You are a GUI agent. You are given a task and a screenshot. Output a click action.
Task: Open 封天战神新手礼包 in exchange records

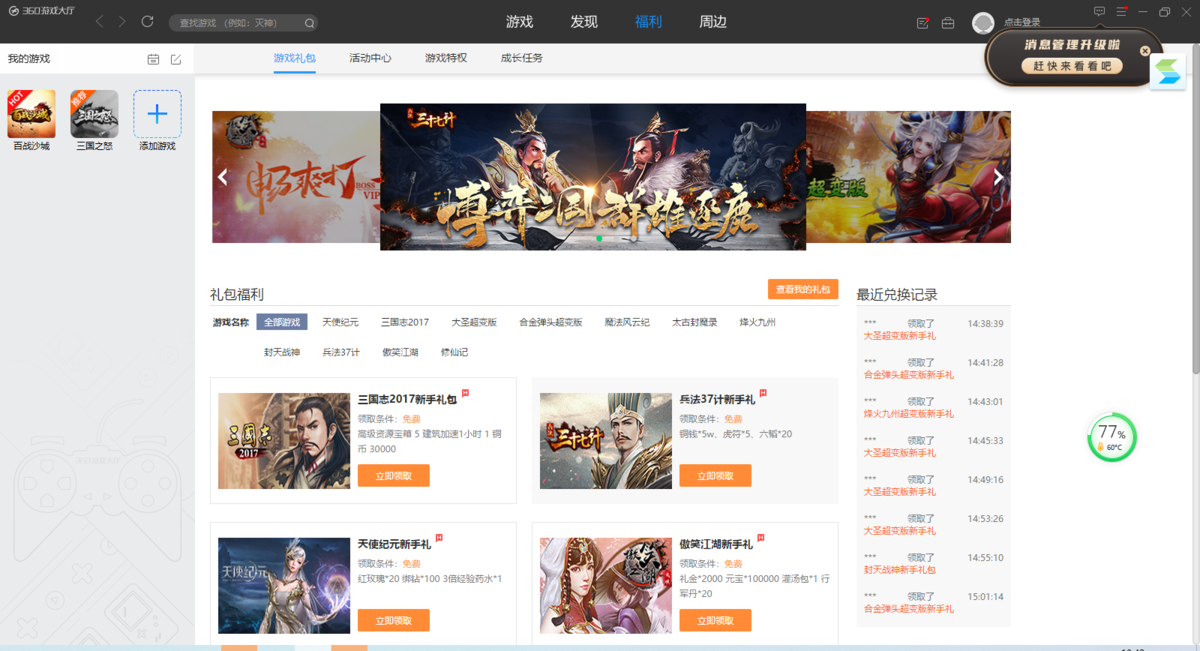pyautogui.click(x=900, y=570)
